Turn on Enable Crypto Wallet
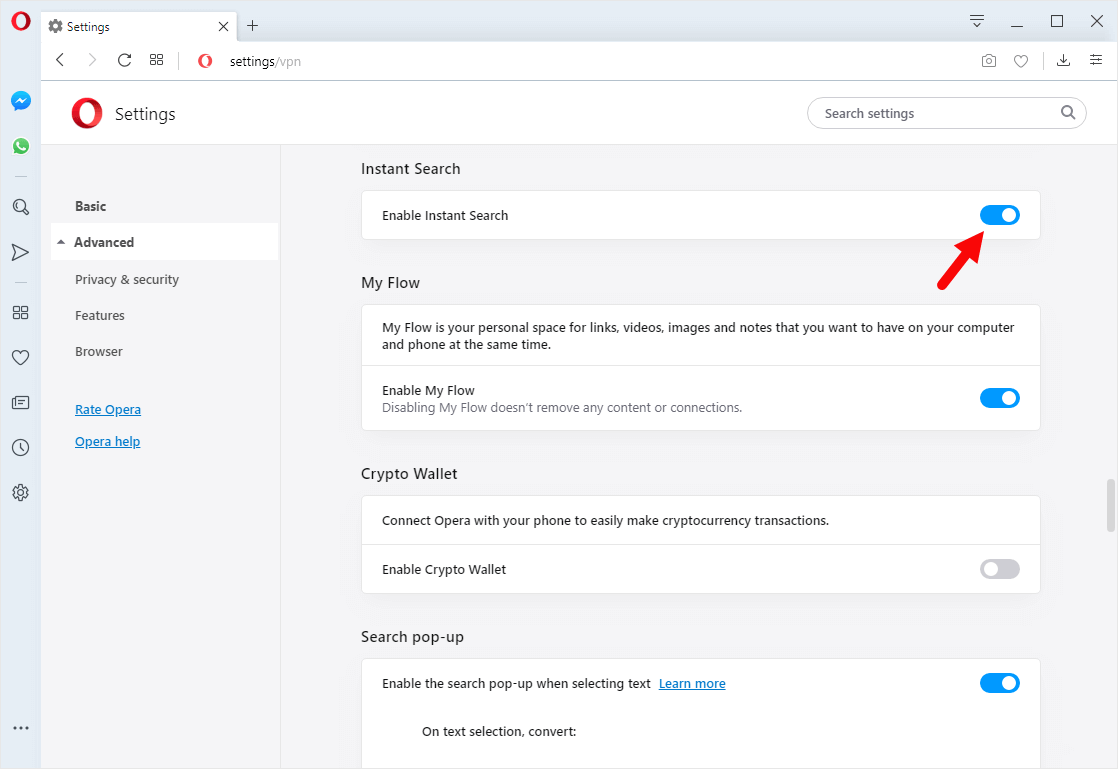The image size is (1118, 769). pos(1000,569)
